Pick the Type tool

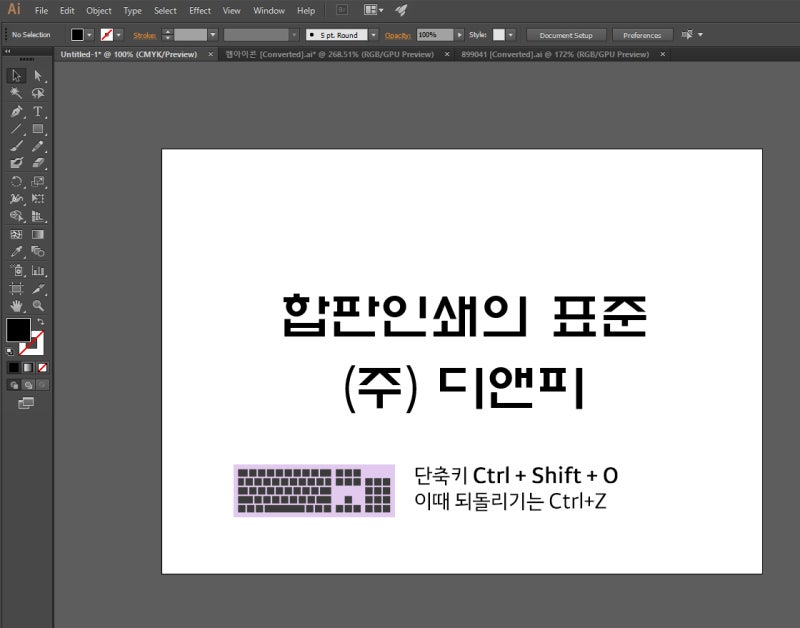pos(38,111)
